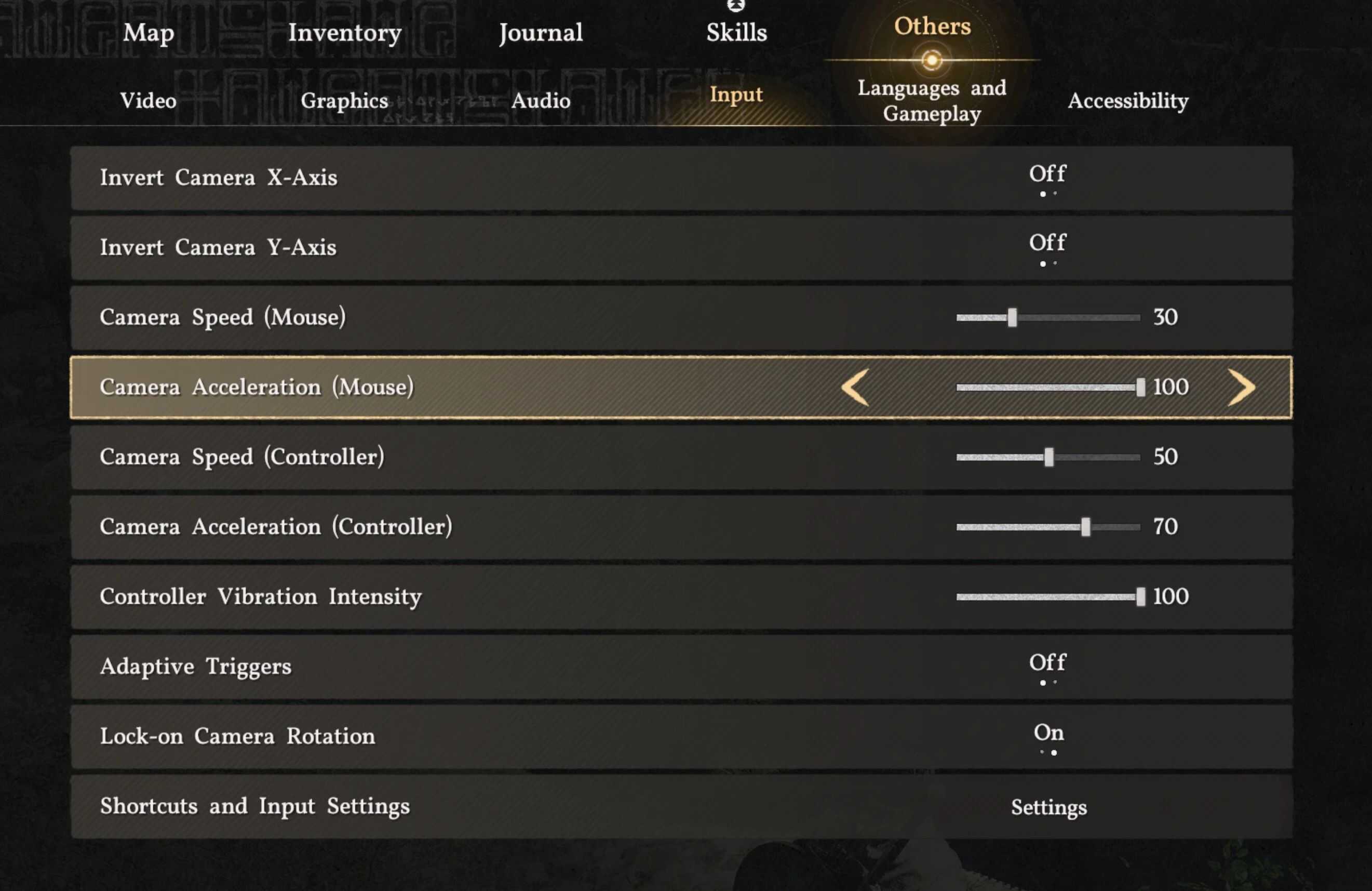This screenshot has height=891, width=1372.
Task: Adjust the Controller Vibration Intensity slider
Action: pyautogui.click(x=1142, y=597)
